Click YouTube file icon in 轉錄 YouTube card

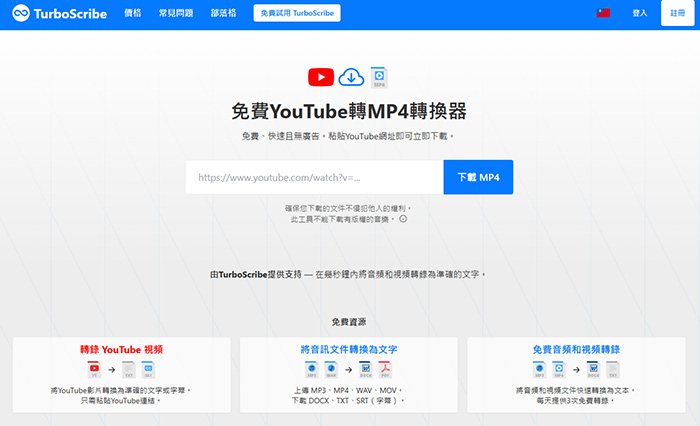[94, 369]
